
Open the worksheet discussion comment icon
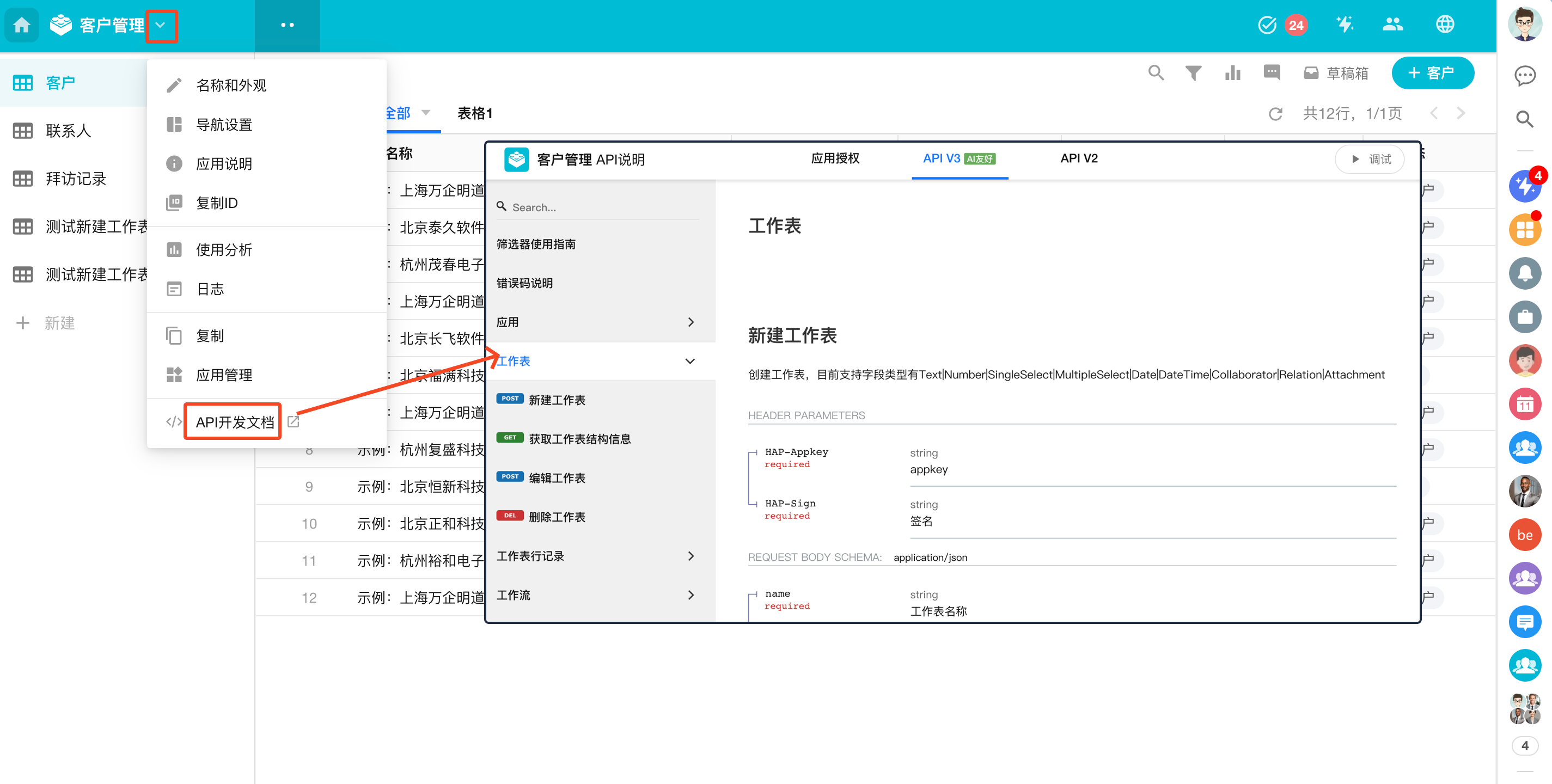[x=1271, y=73]
